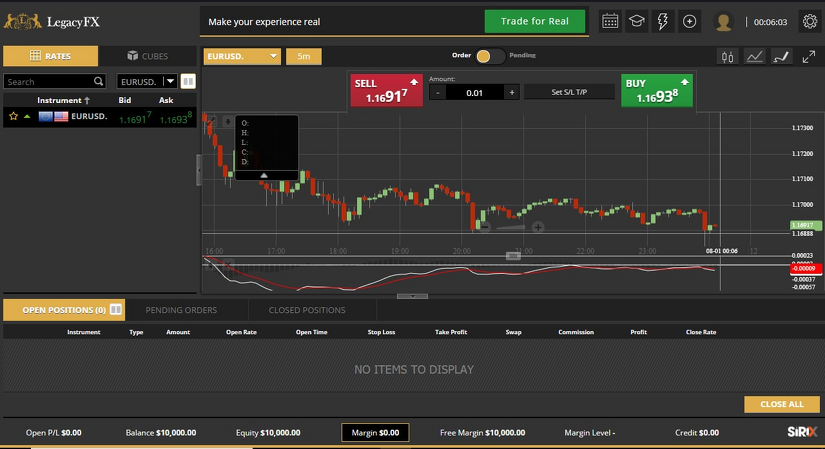Click the Ask price 1.16938 in rates
This screenshot has height=449, width=825.
point(175,118)
